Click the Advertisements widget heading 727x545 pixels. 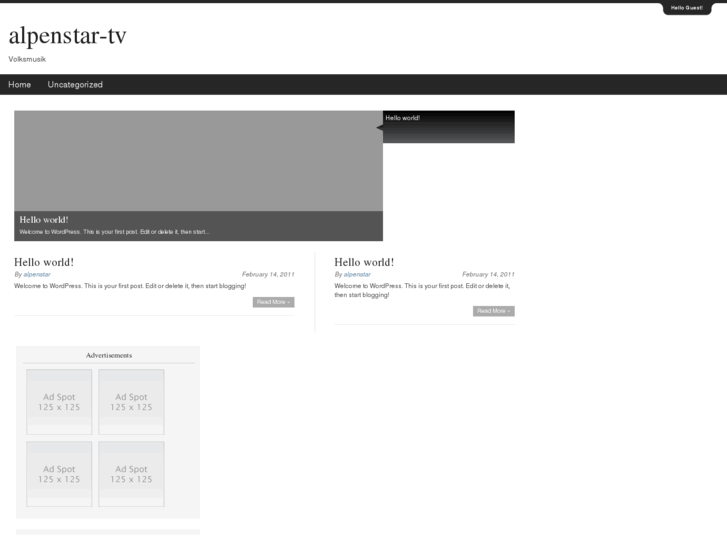pyautogui.click(x=109, y=355)
